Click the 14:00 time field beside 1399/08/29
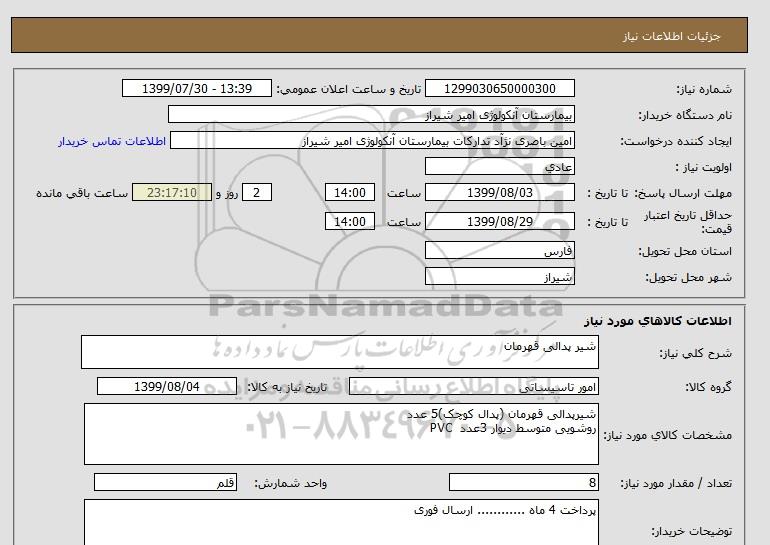 350,222
